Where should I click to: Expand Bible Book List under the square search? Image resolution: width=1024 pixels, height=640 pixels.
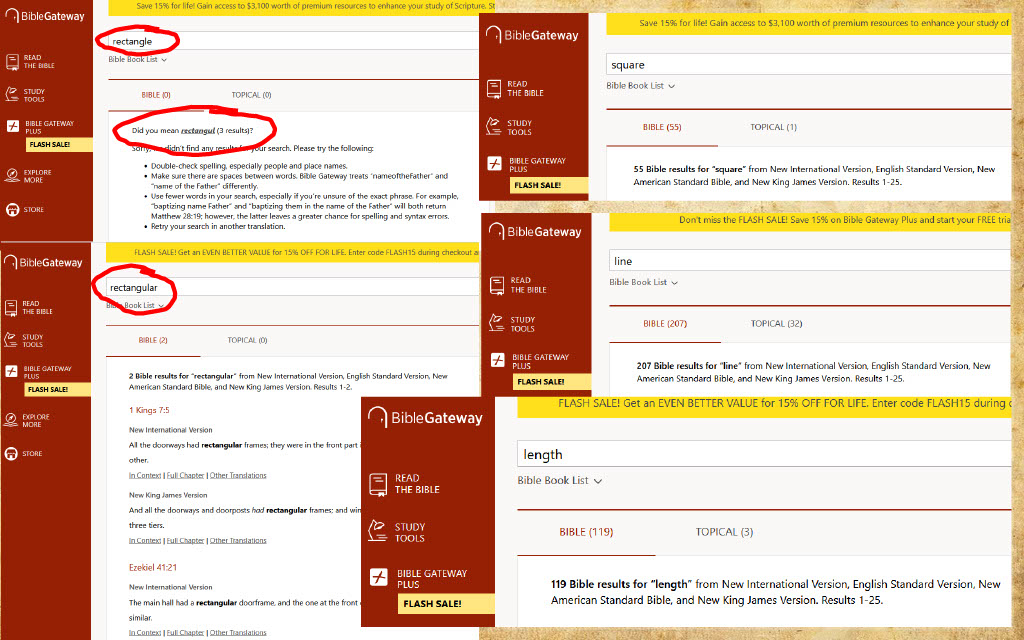click(x=640, y=86)
